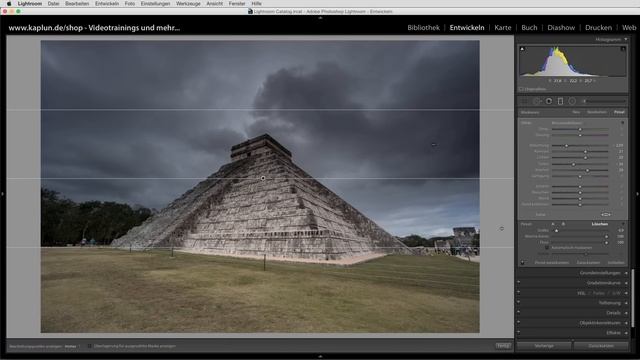Select brush B

[x=563, y=224]
